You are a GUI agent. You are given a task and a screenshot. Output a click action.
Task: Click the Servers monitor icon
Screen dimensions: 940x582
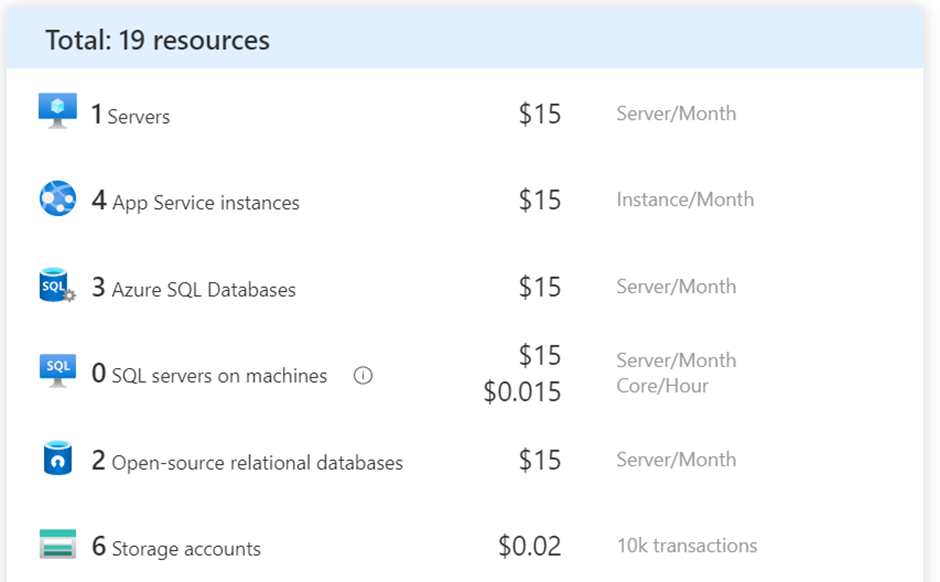point(57,111)
